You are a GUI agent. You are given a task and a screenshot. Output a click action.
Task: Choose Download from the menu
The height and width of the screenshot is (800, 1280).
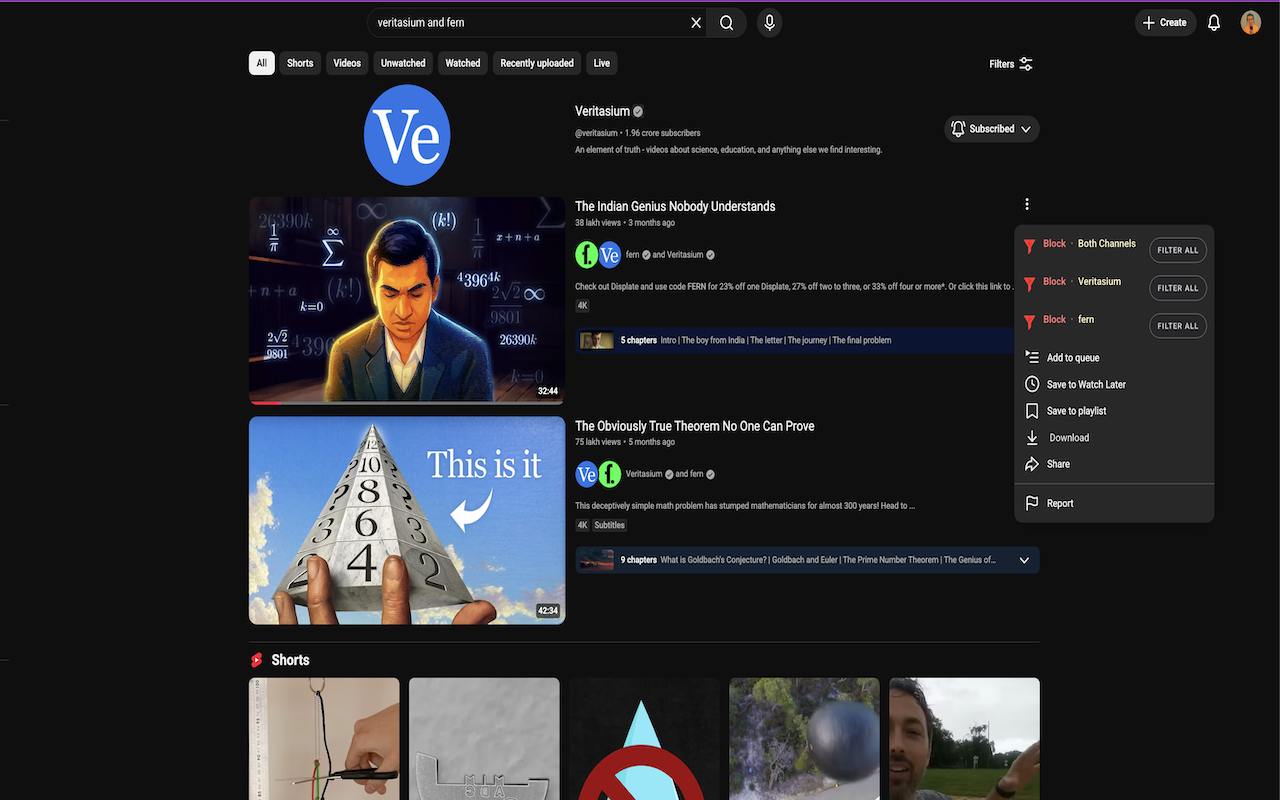point(1114,438)
